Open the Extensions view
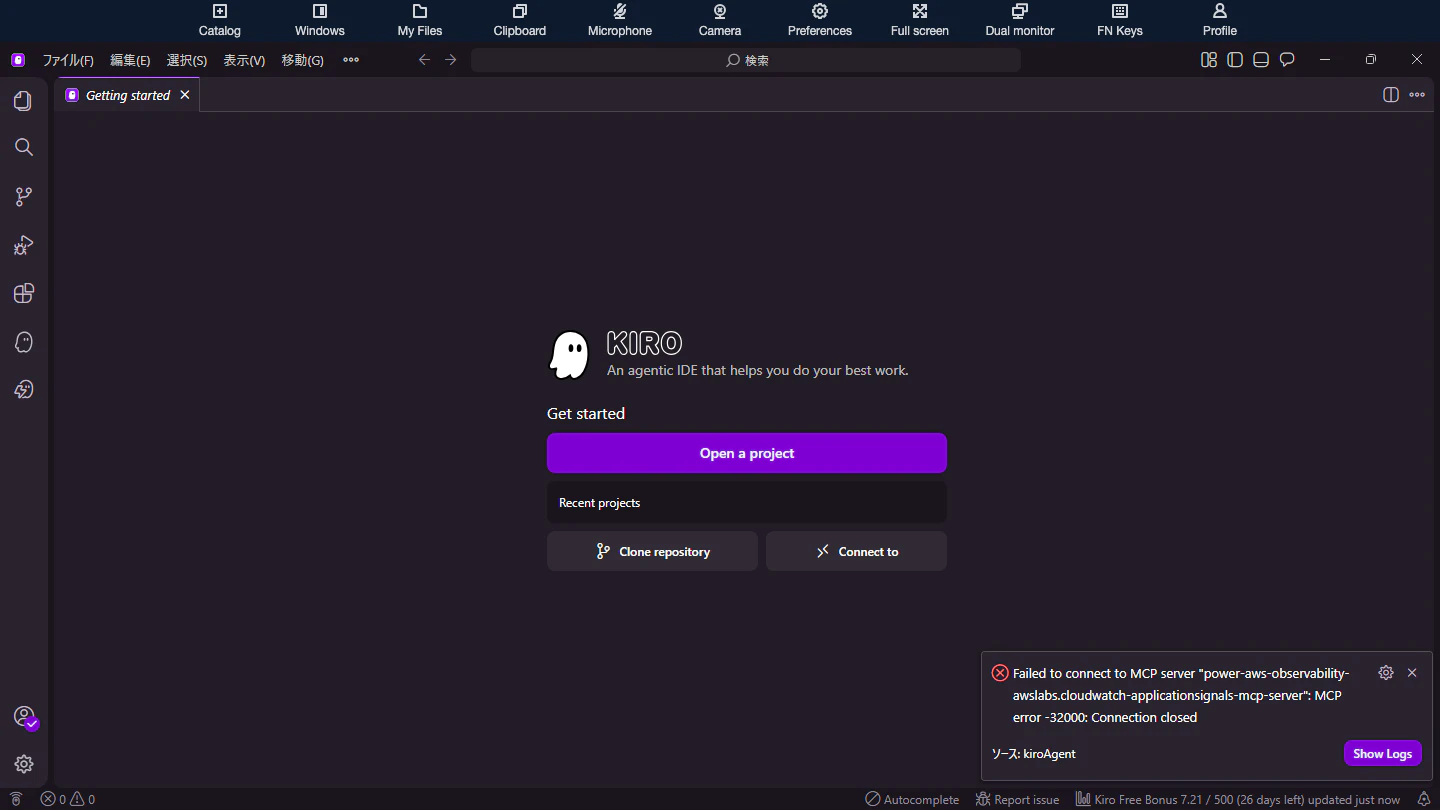 click(23, 293)
